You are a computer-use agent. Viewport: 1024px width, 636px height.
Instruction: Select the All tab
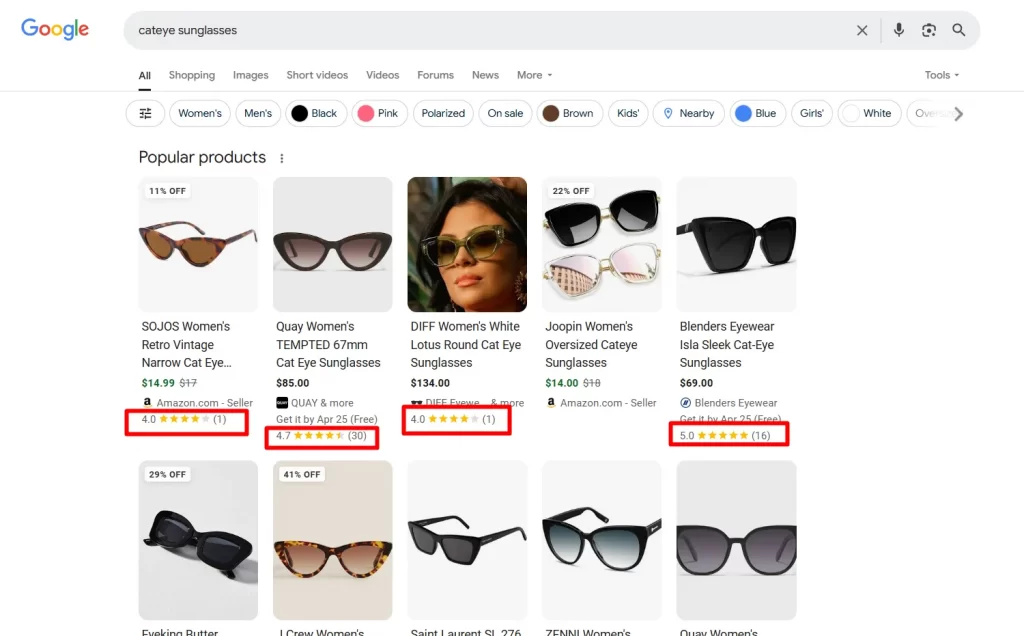(144, 76)
